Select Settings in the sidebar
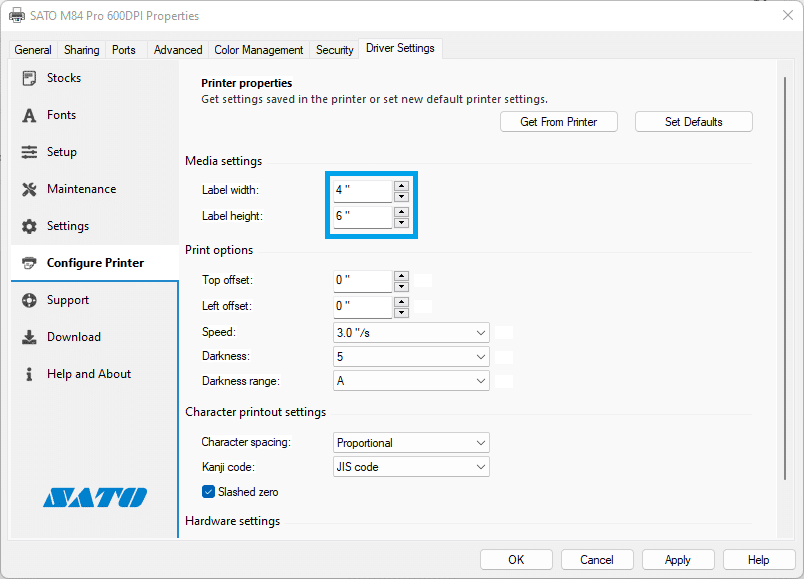The image size is (804, 579). click(x=95, y=226)
